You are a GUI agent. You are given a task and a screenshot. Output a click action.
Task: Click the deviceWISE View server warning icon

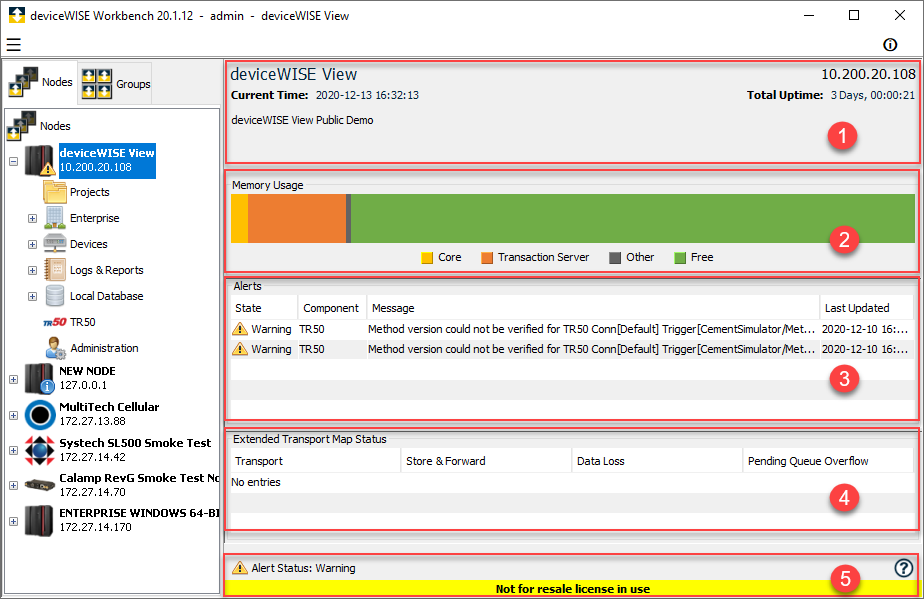(x=39, y=160)
